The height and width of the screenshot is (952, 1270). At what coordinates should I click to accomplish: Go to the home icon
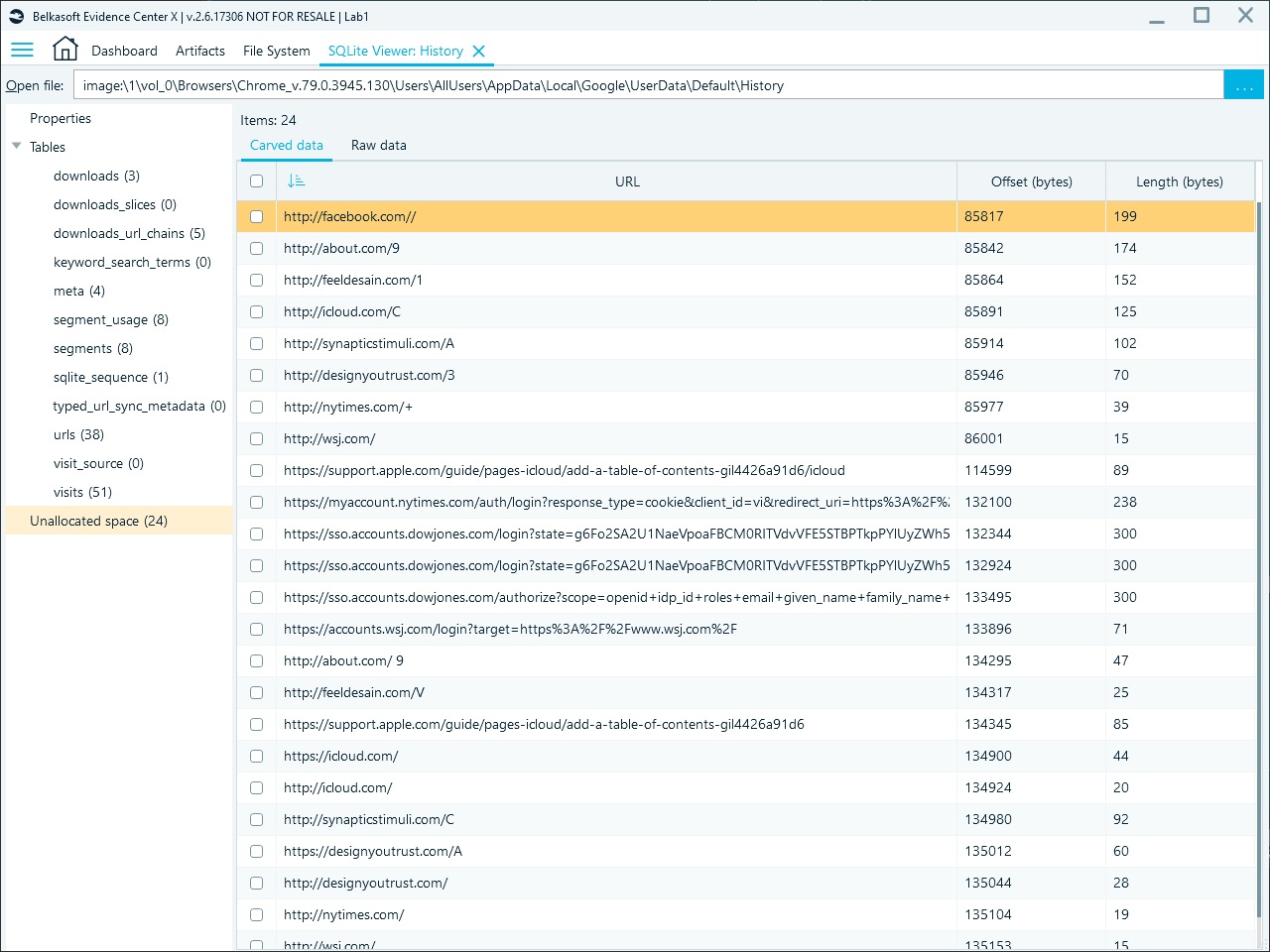click(65, 49)
